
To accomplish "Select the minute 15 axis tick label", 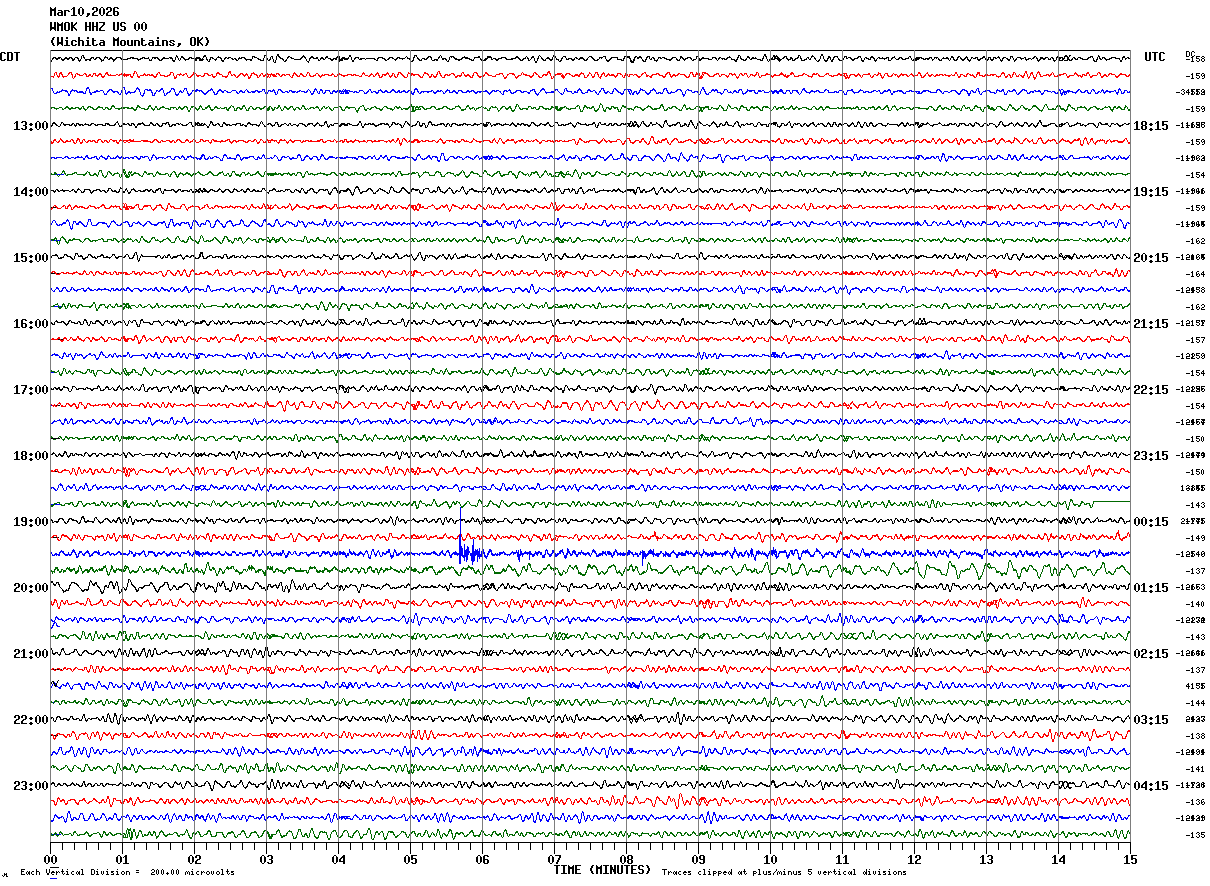I will pos(1130,859).
